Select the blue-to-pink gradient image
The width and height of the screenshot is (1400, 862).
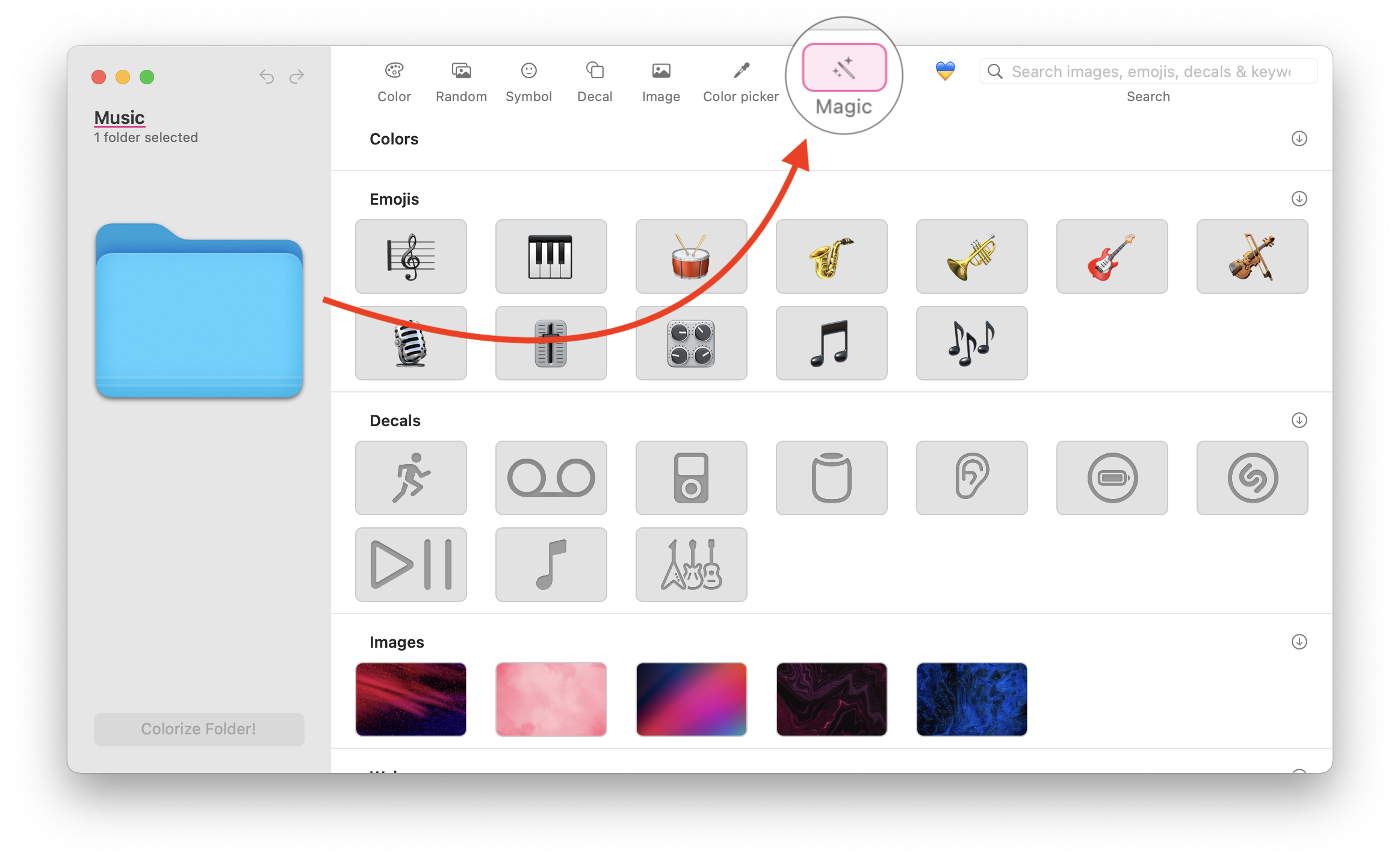(691, 699)
